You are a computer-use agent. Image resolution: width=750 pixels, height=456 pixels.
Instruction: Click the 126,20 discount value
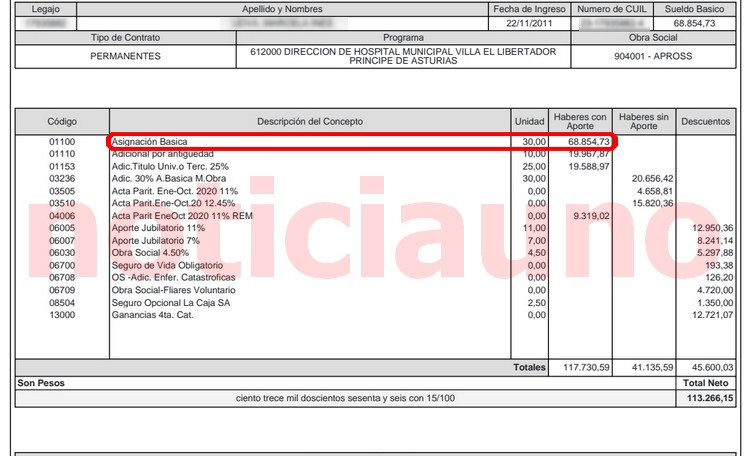[719, 278]
